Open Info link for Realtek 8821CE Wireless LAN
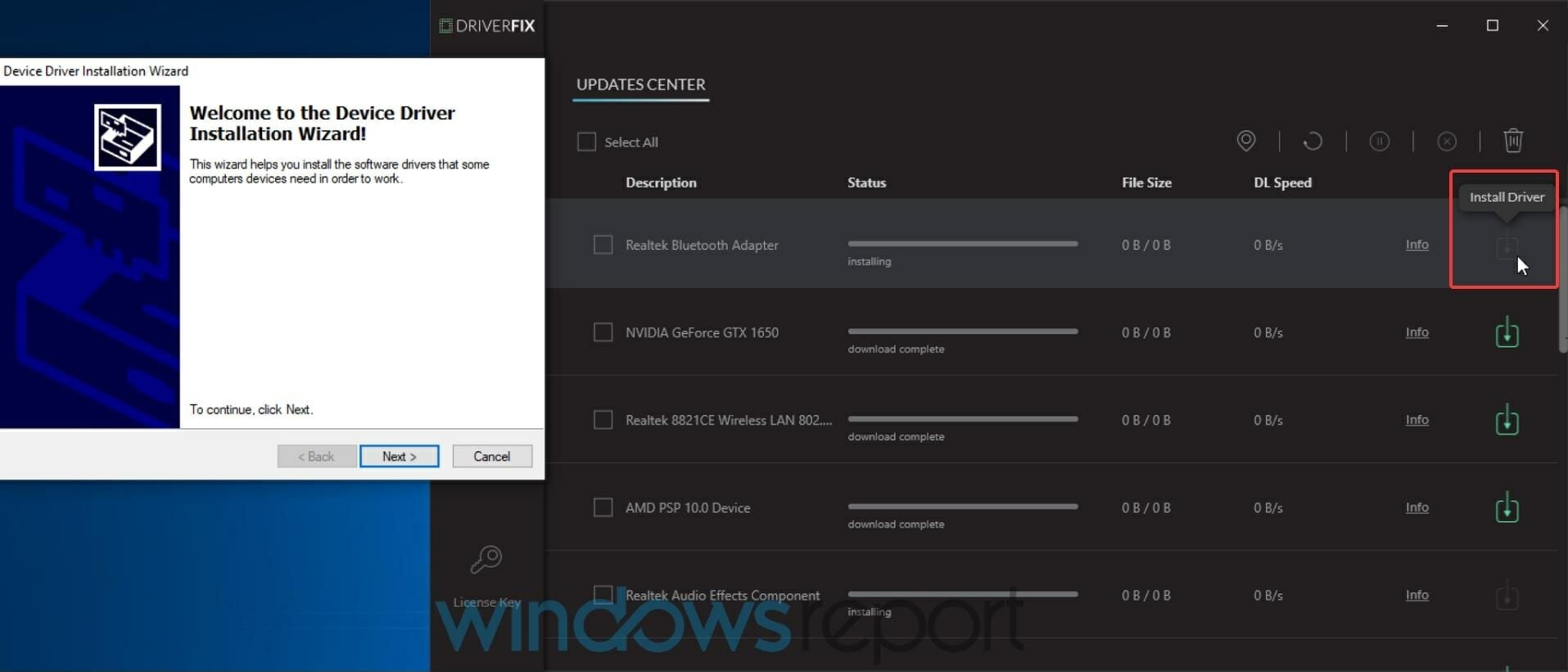Image resolution: width=1568 pixels, height=672 pixels. [1417, 420]
